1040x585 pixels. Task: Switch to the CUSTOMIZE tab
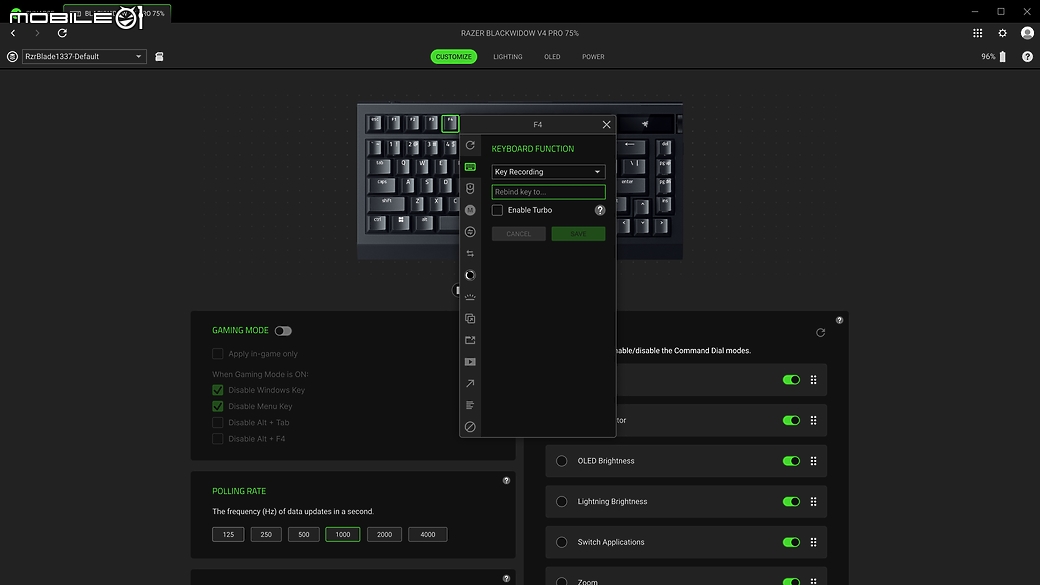[454, 56]
